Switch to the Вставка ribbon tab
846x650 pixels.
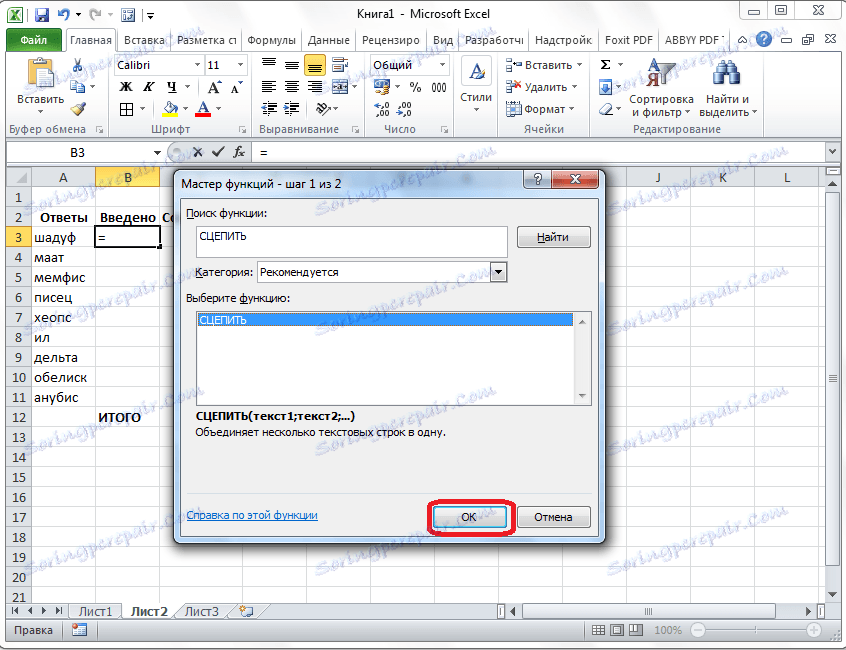tap(144, 40)
